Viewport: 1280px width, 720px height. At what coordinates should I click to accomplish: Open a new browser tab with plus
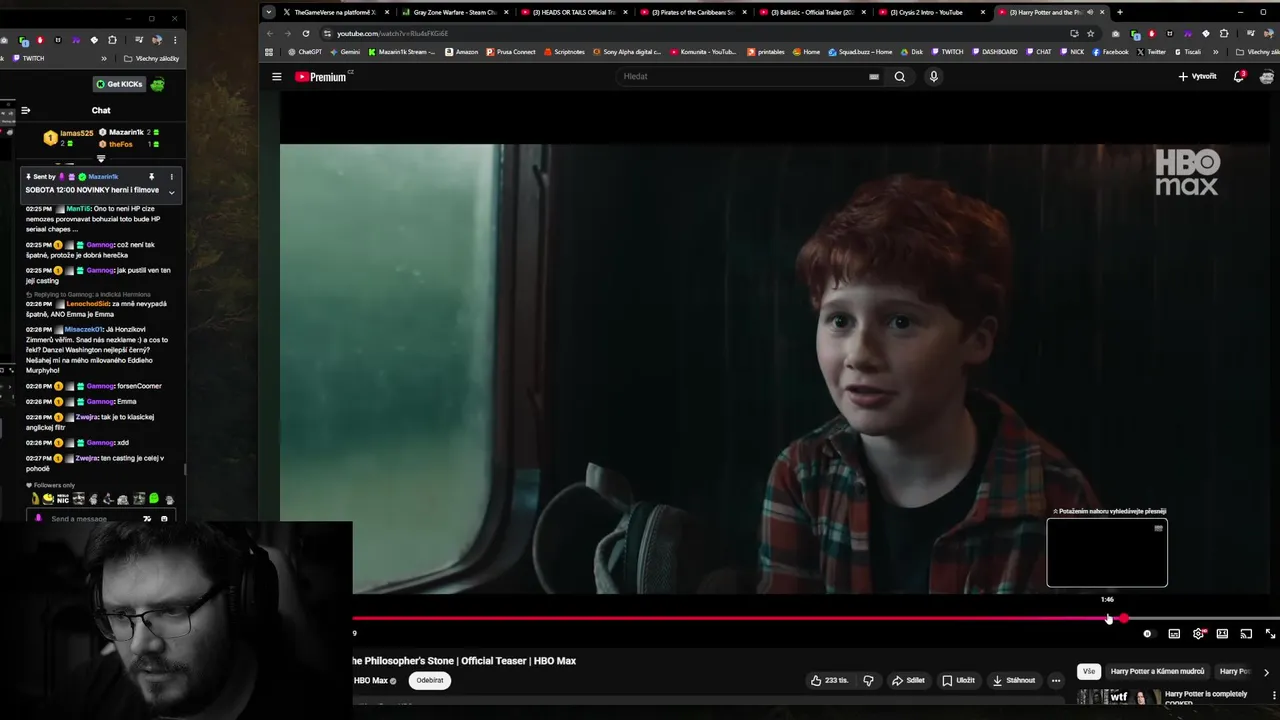tap(1119, 12)
